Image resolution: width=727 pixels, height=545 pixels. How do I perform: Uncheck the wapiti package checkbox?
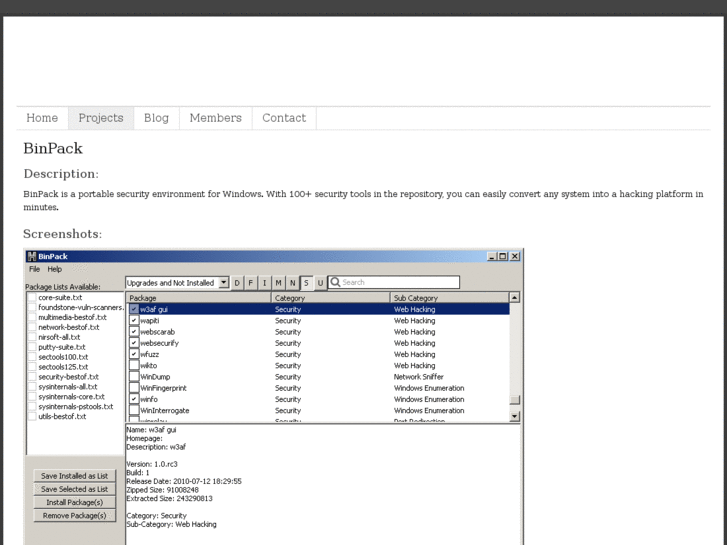(134, 321)
